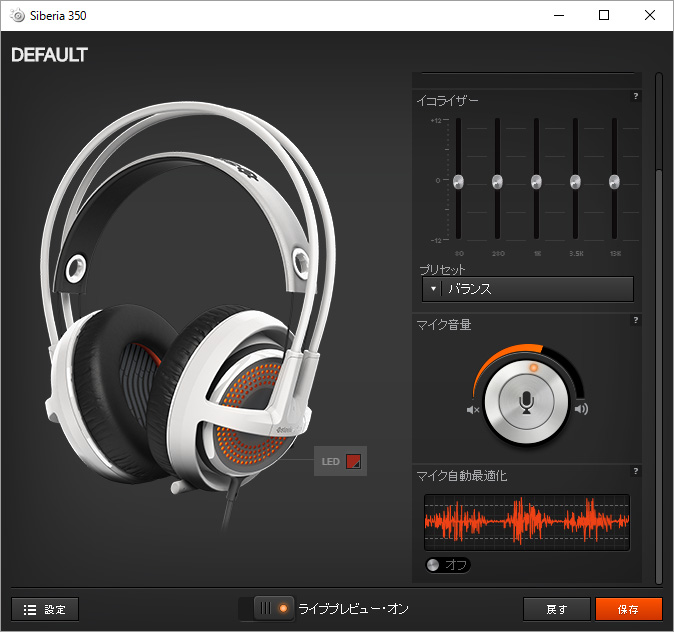674x632 pixels.
Task: Click the orange 保存 save button
Action: 628,609
